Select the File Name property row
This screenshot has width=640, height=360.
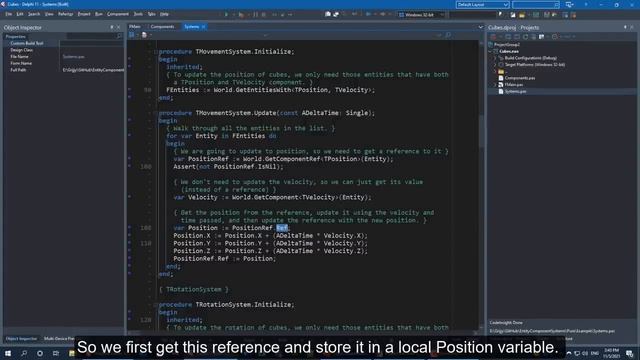63,57
